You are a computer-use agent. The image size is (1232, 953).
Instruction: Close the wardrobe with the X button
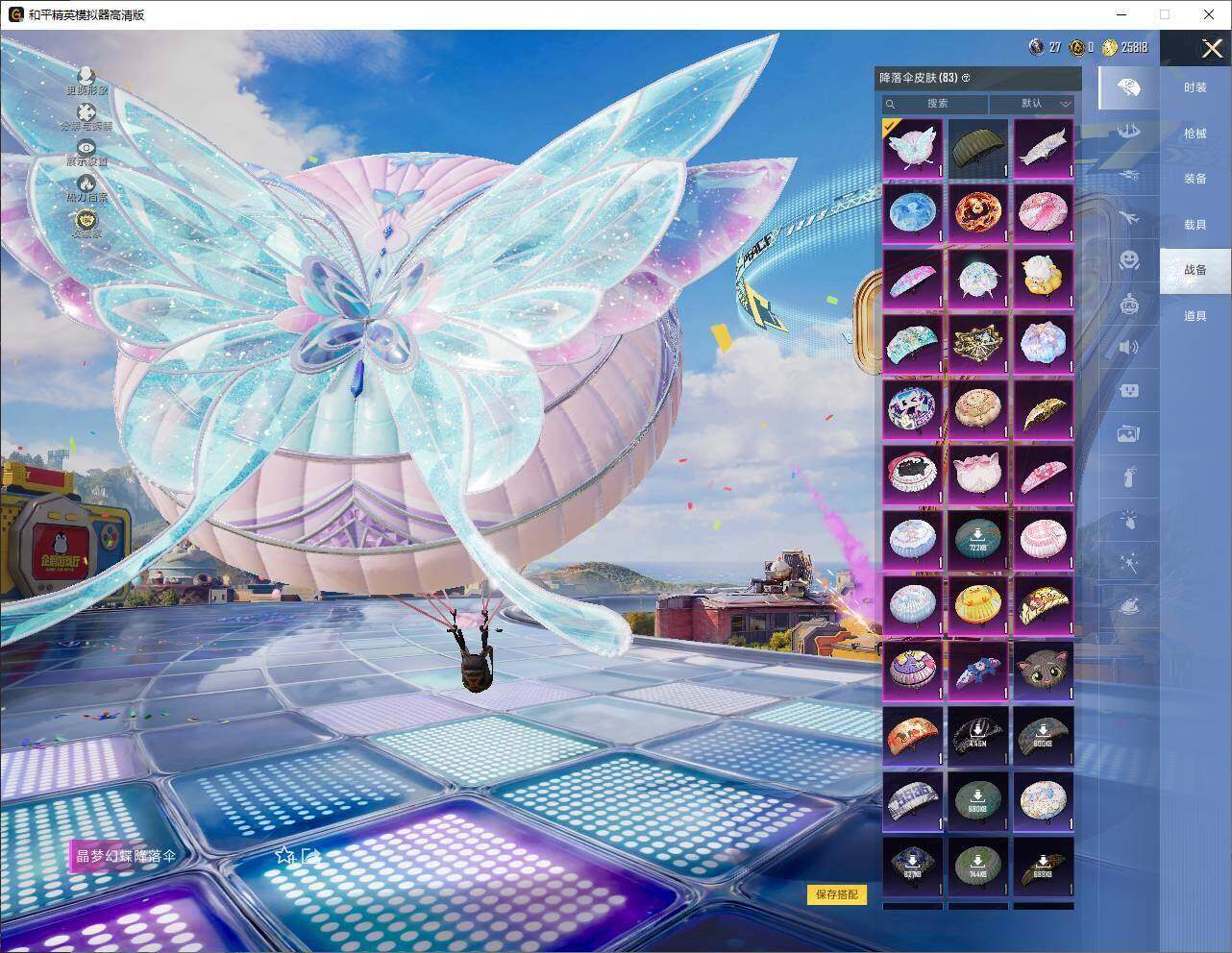coord(1212,48)
